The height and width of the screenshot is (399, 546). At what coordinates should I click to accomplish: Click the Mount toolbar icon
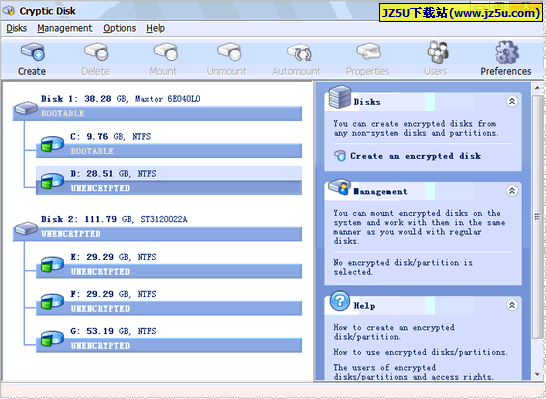coord(166,52)
